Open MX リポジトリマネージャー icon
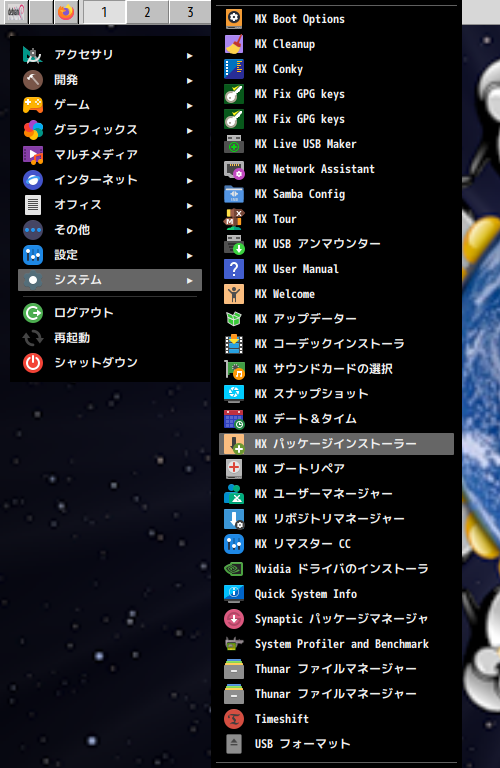This screenshot has width=500, height=768. (234, 518)
